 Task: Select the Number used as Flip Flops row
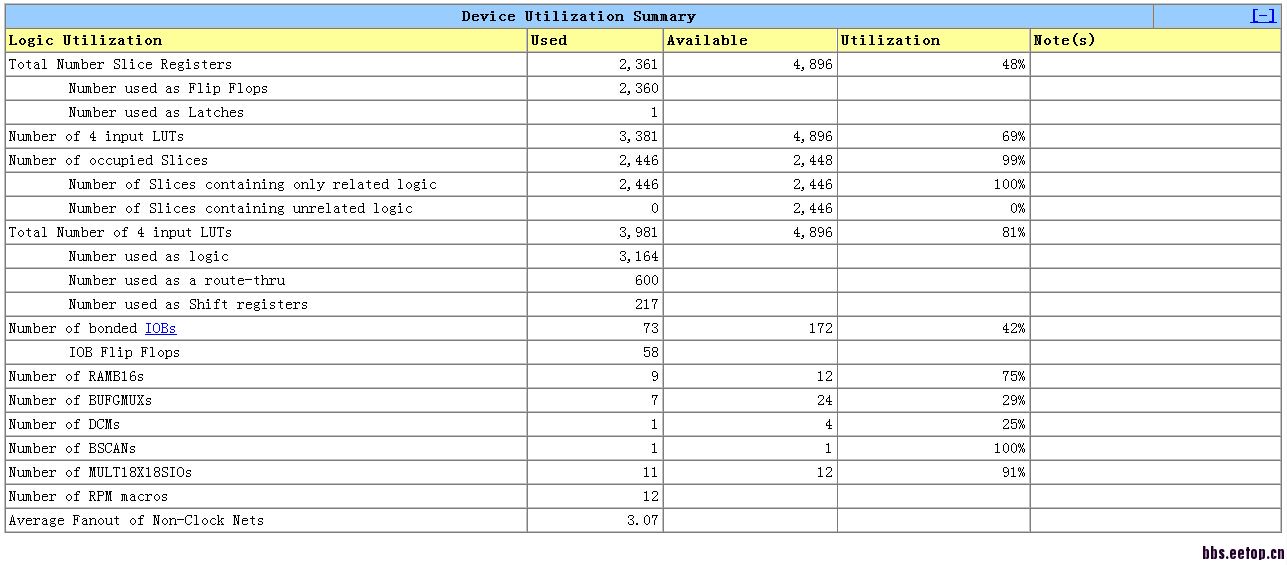click(643, 88)
